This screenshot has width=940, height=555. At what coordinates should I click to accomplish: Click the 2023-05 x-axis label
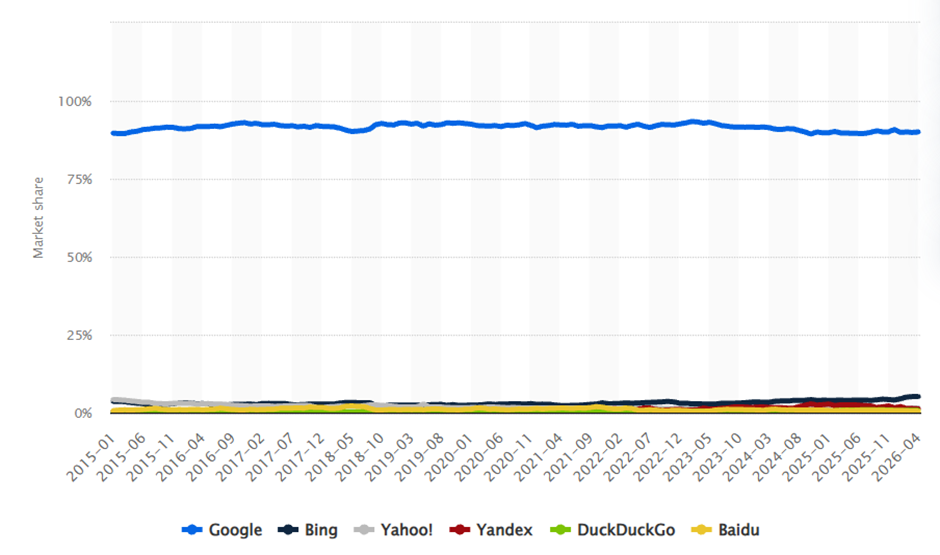click(x=688, y=458)
